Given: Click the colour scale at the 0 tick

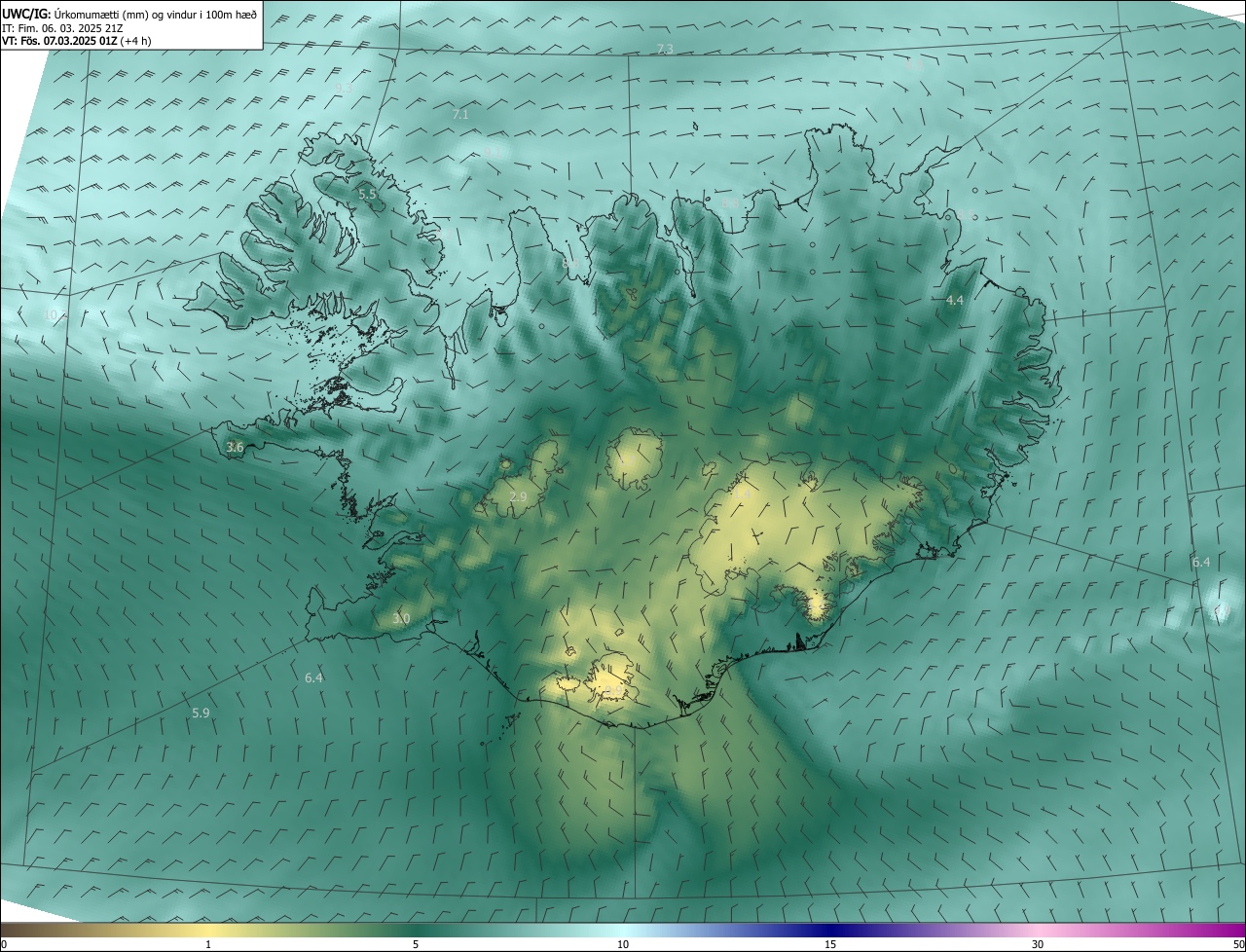Looking at the screenshot, I should coord(3,944).
